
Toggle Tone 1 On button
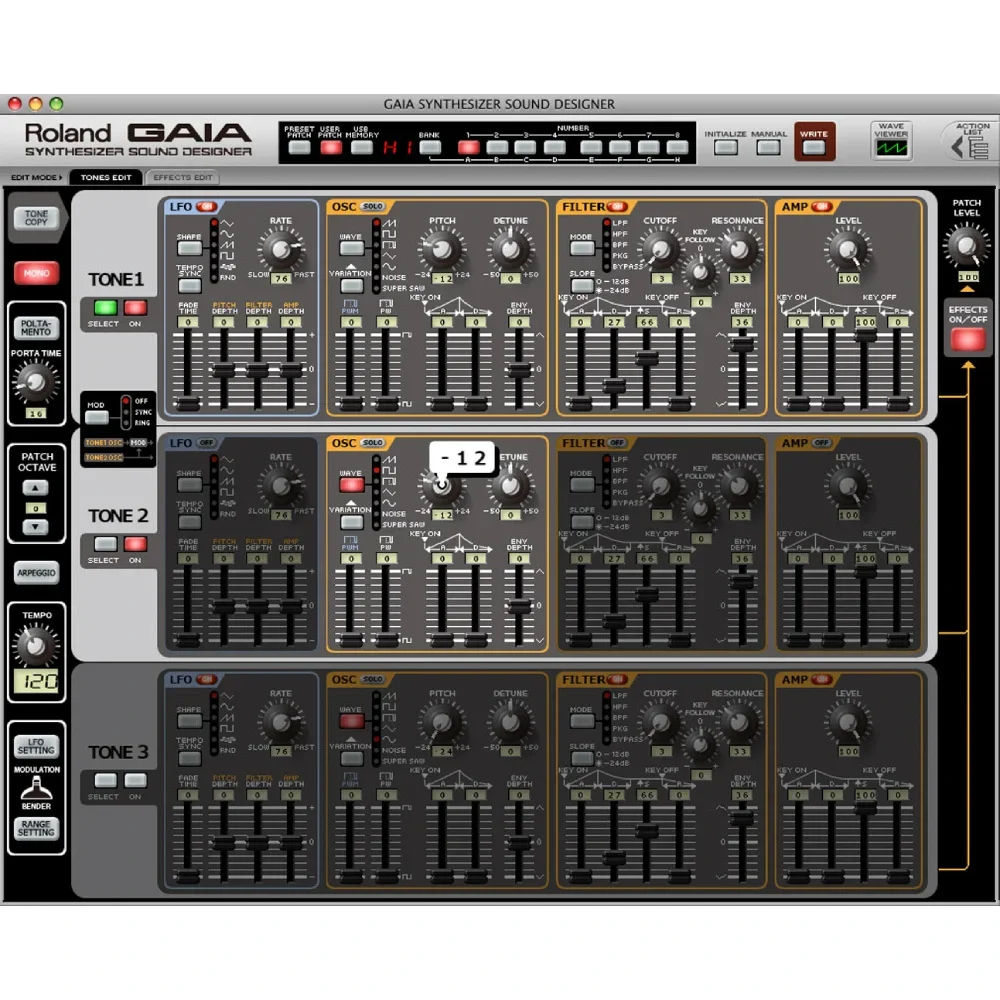(135, 308)
